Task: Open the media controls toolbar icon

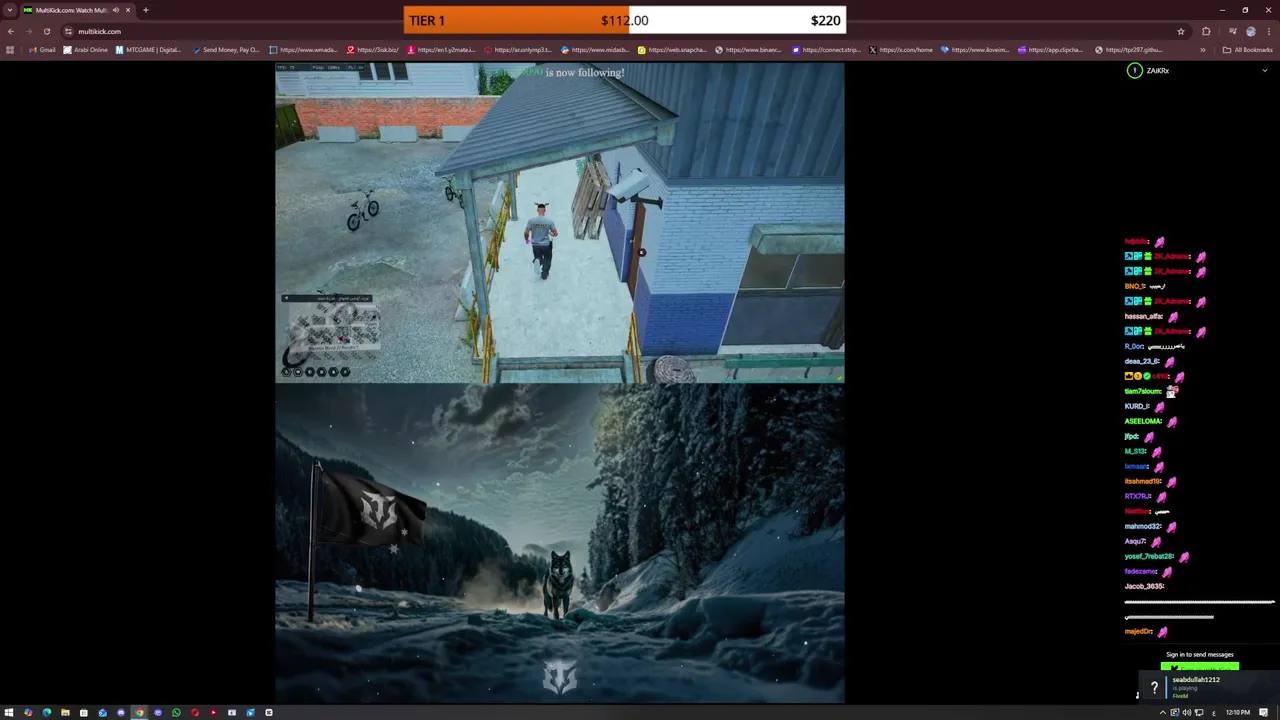Action: click(x=1232, y=31)
